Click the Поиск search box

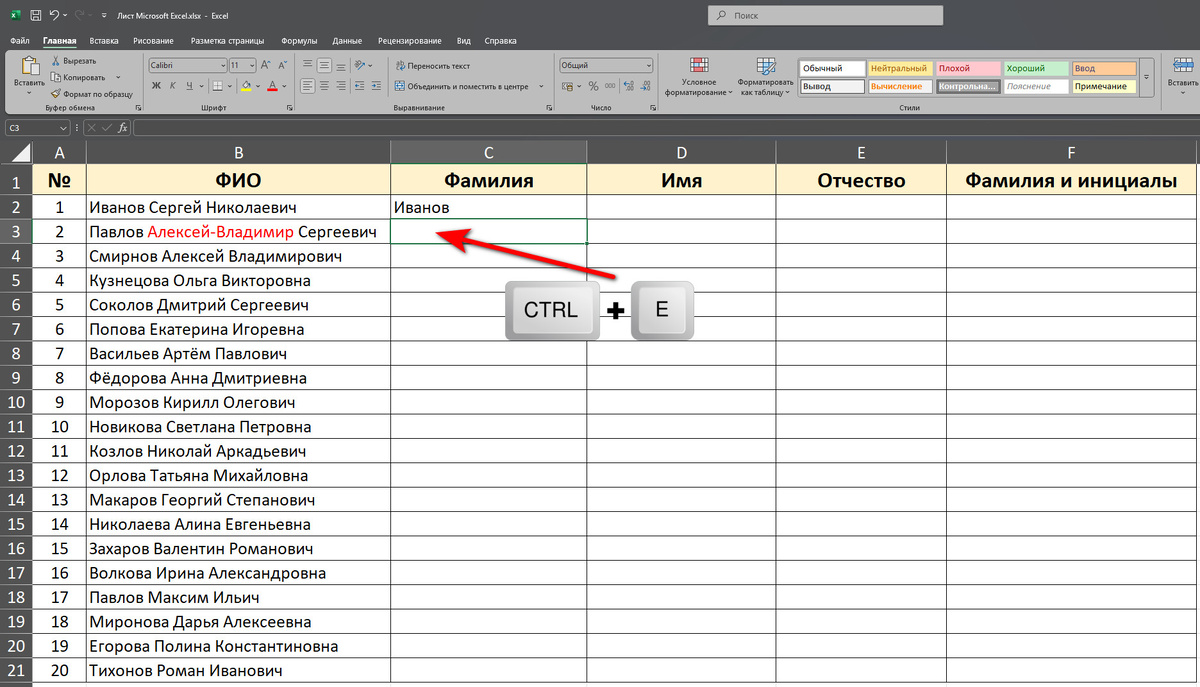click(x=825, y=16)
